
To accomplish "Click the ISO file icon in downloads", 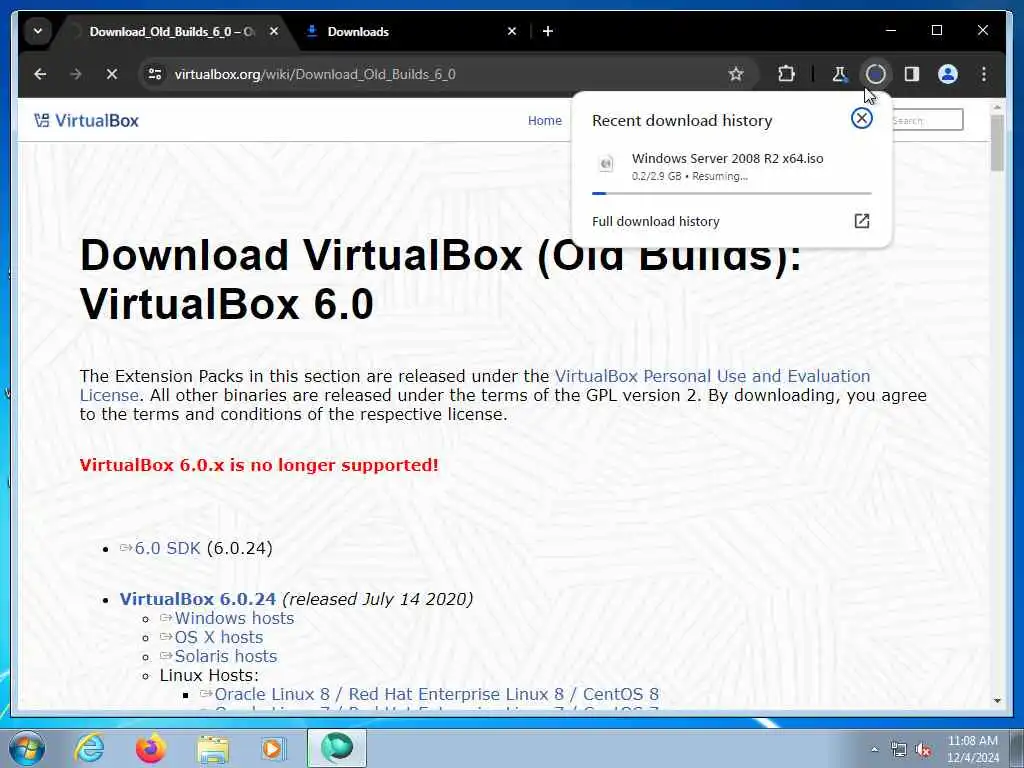I will coord(606,163).
